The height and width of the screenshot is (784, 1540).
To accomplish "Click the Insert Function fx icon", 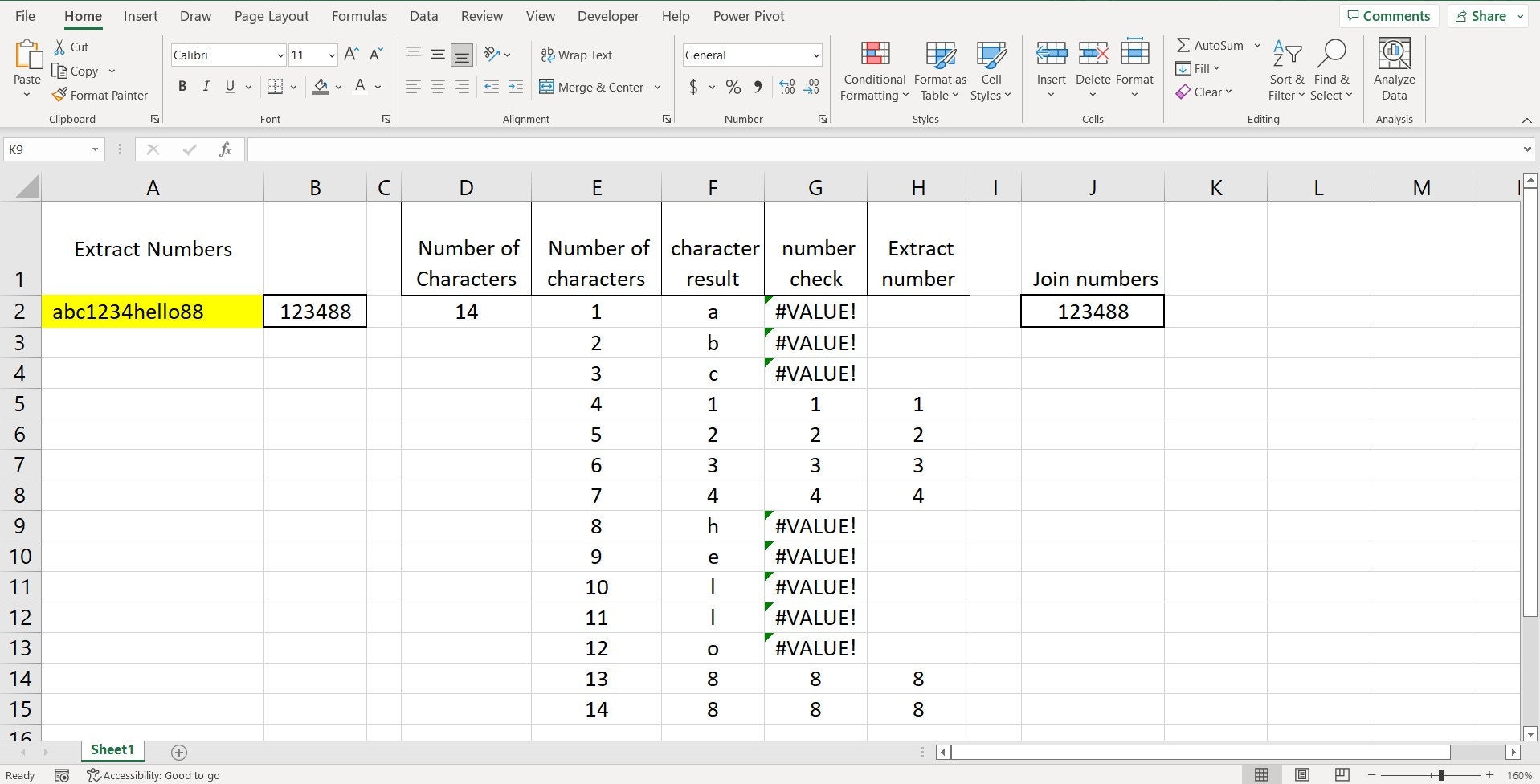I will (226, 149).
